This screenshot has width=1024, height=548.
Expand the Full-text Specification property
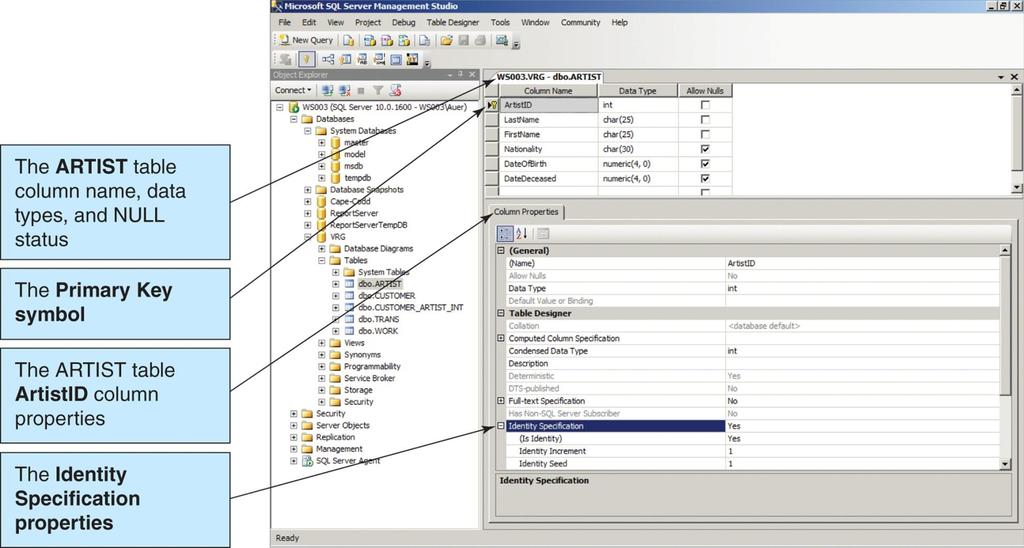pos(501,401)
